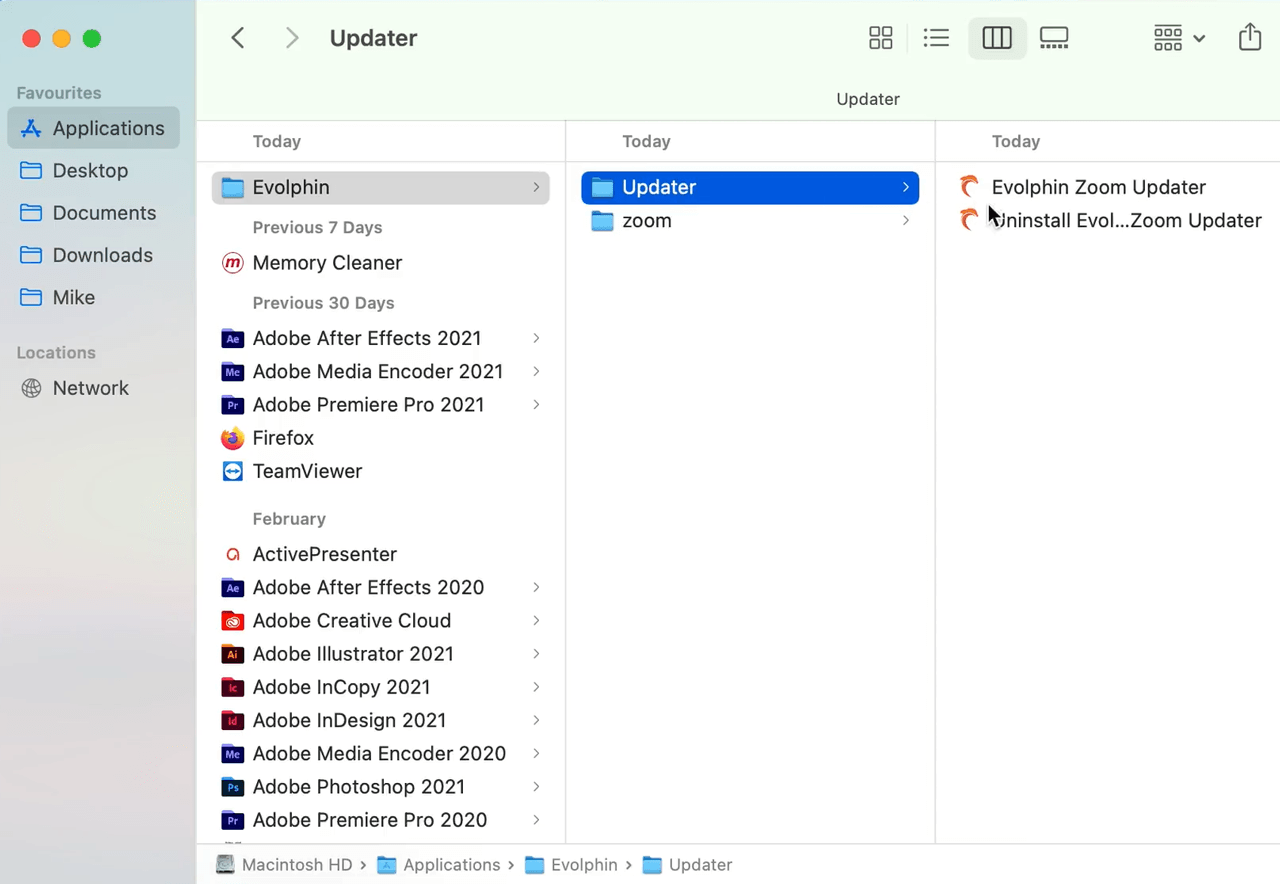Click the Adobe Media Encoder 2020 icon
The height and width of the screenshot is (884, 1280).
pos(232,753)
